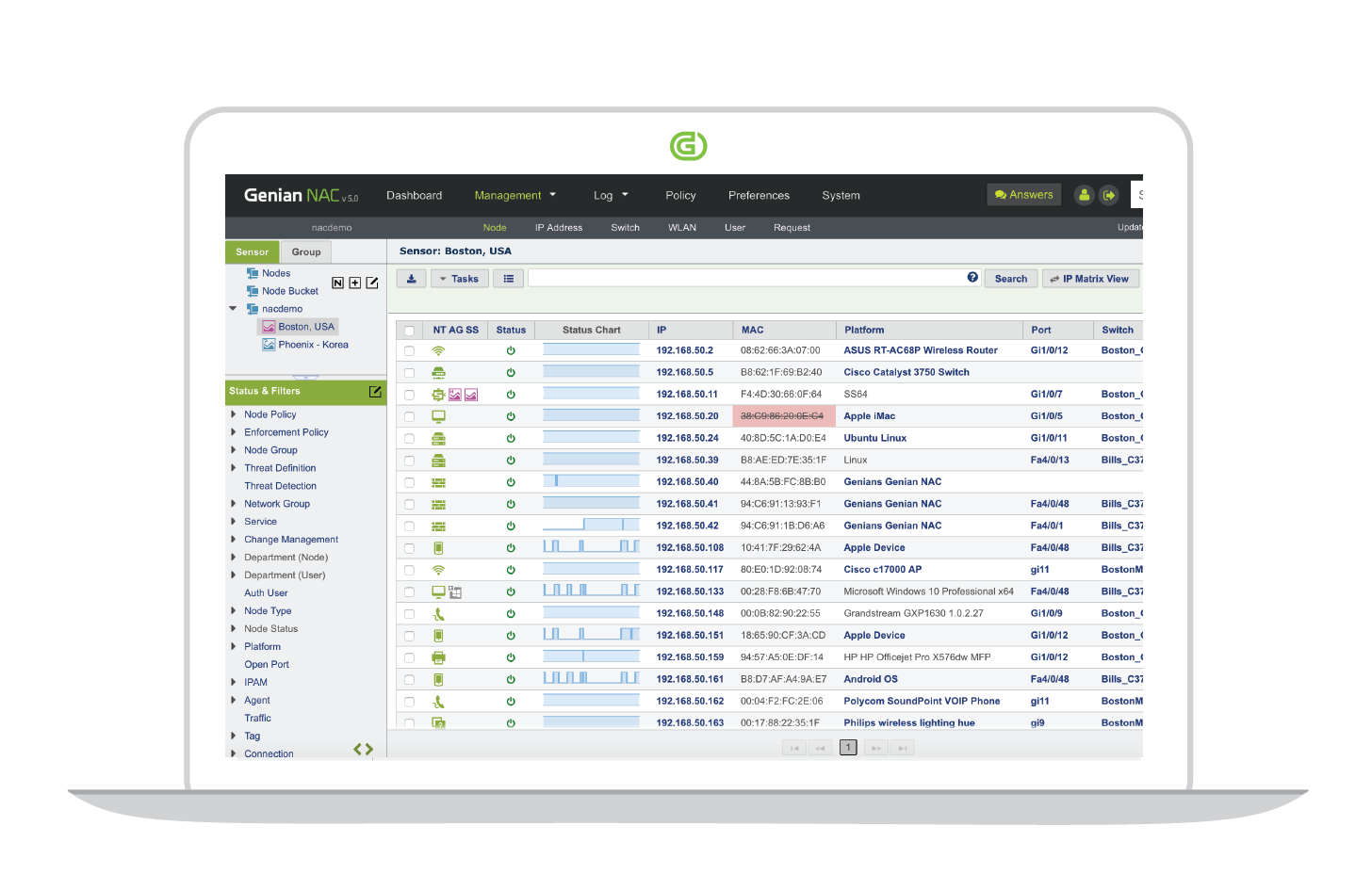Check the box for row 192.168.50.133
This screenshot has width=1372, height=891.
(x=409, y=591)
